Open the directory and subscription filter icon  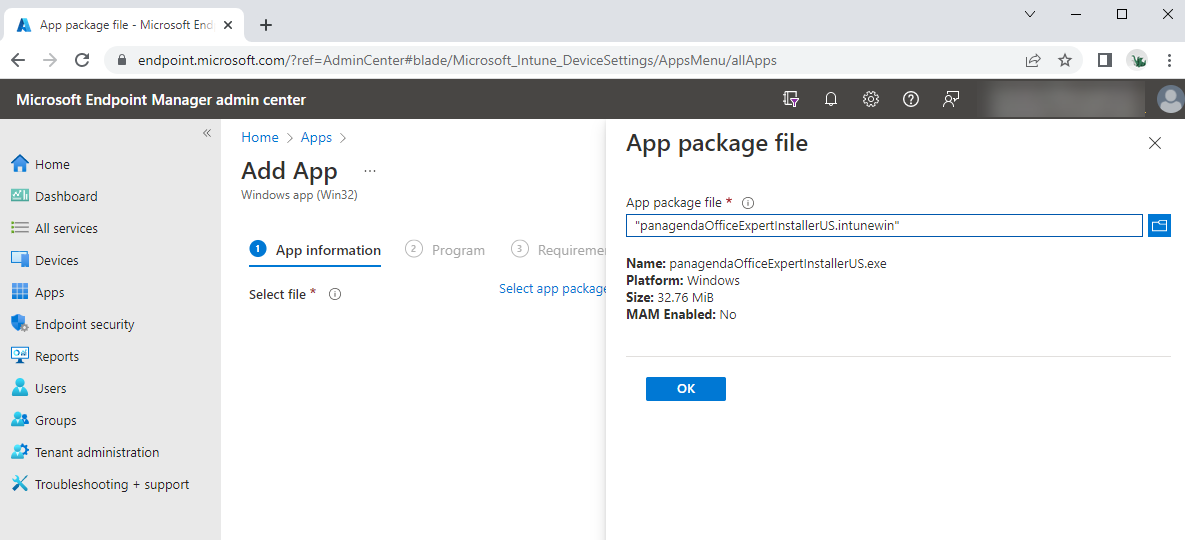[791, 99]
